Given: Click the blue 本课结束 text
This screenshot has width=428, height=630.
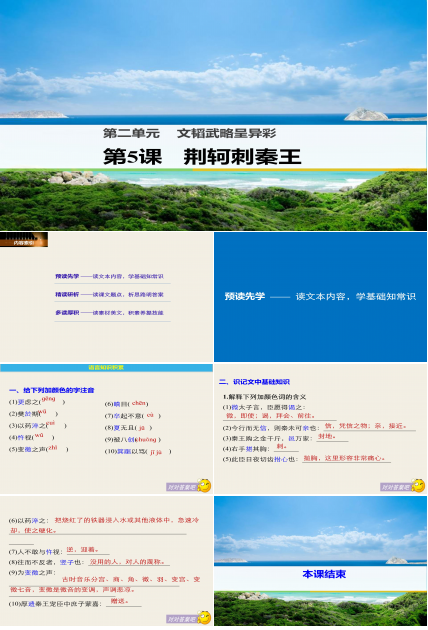Looking at the screenshot, I should pyautogui.click(x=324, y=574).
